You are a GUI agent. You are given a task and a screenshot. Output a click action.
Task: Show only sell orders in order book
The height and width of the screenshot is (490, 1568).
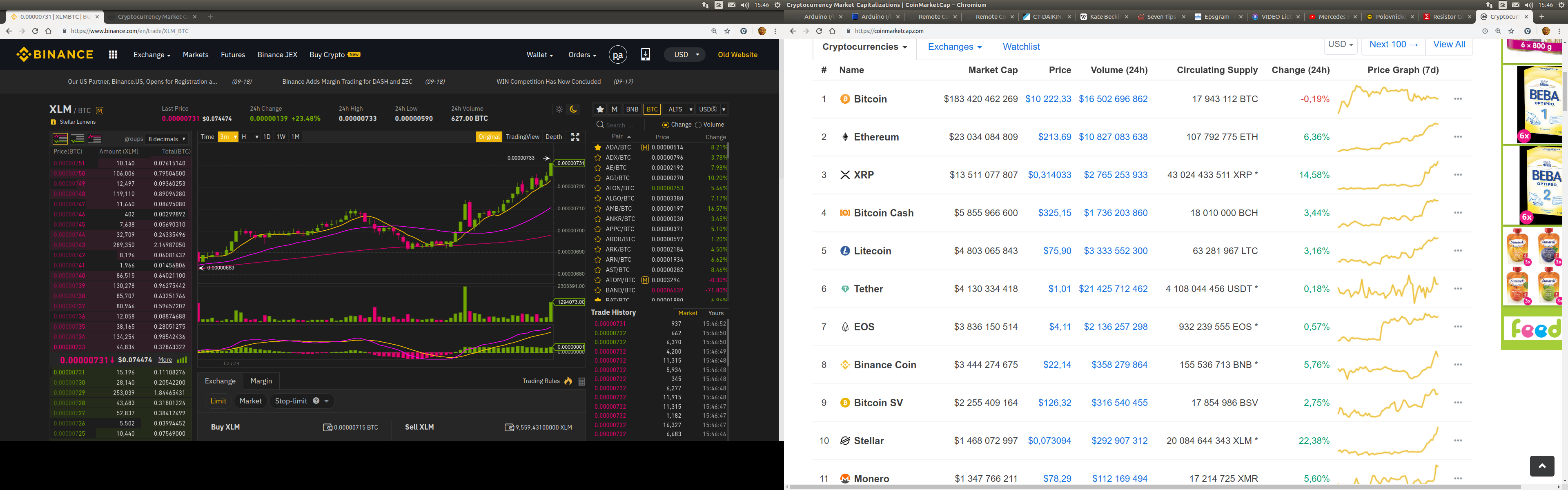(95, 139)
